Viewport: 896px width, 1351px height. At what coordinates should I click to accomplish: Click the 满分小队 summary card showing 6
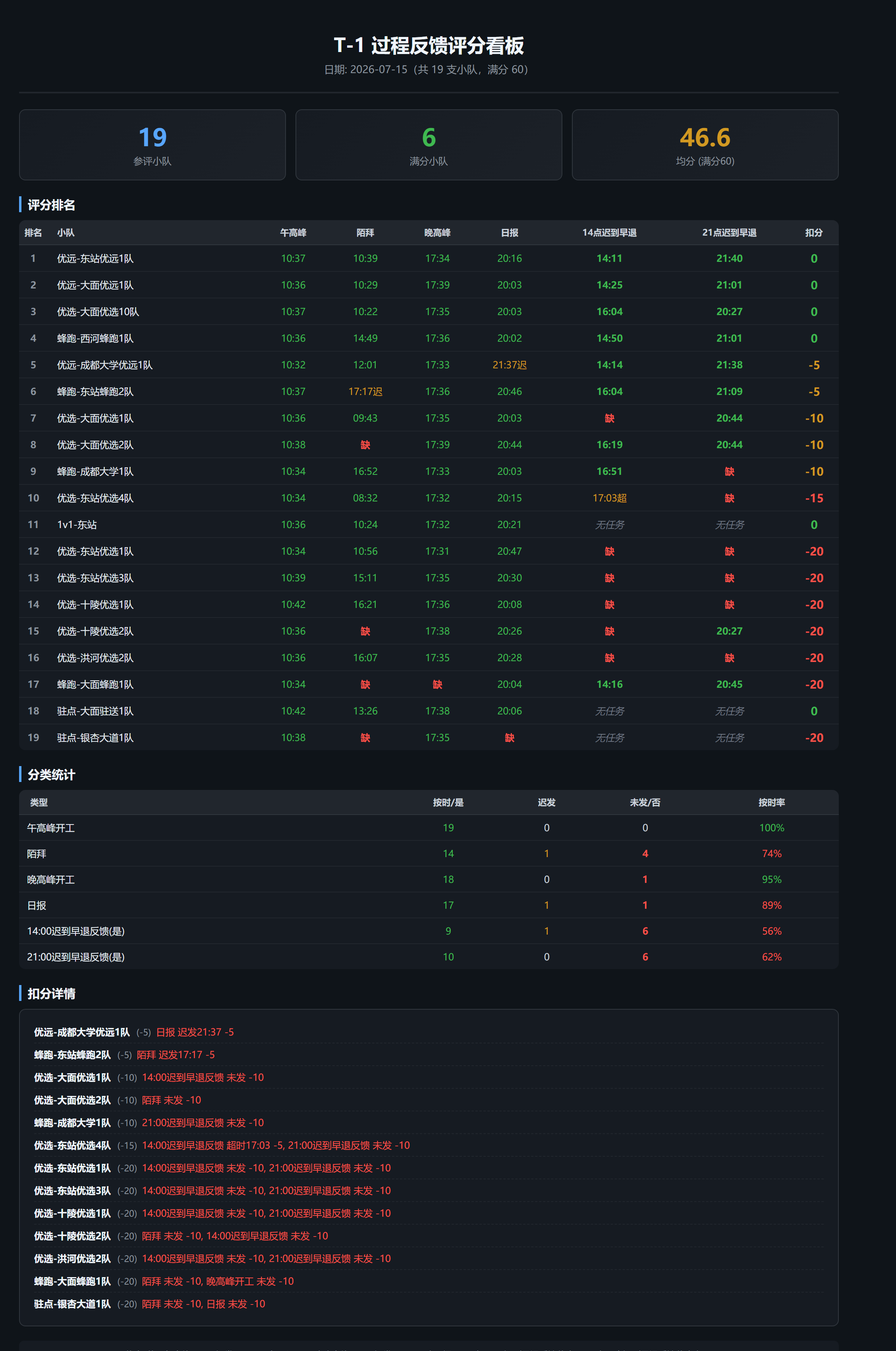pyautogui.click(x=429, y=145)
